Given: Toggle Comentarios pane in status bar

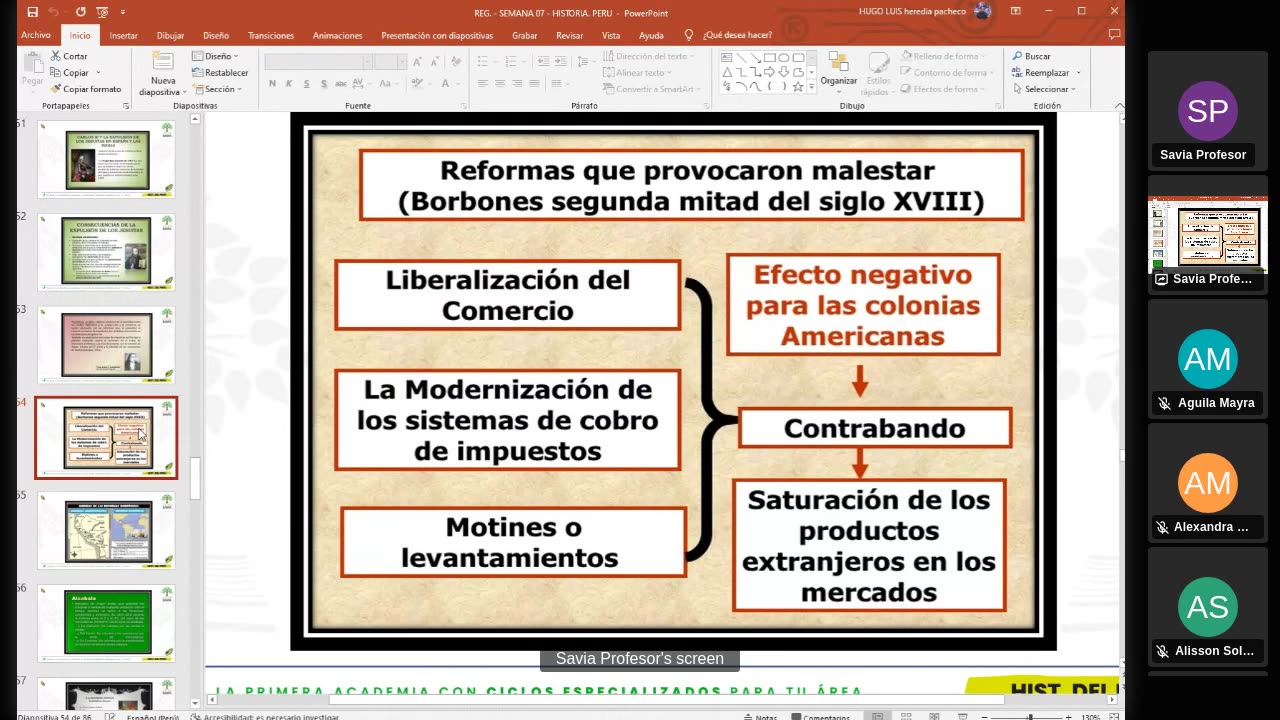Looking at the screenshot, I should pos(820,716).
